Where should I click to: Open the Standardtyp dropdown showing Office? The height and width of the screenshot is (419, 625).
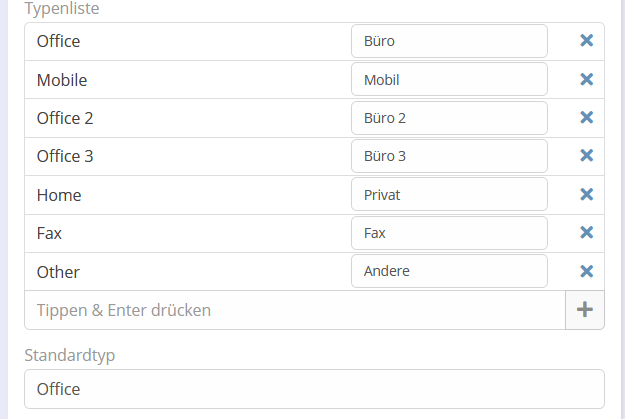tap(314, 389)
